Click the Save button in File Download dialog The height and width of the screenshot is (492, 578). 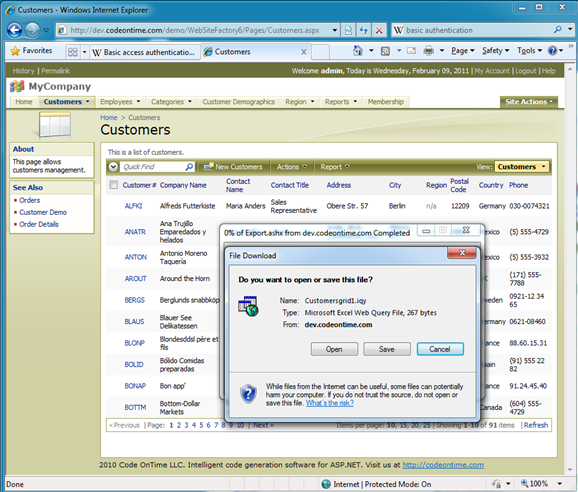(x=387, y=349)
